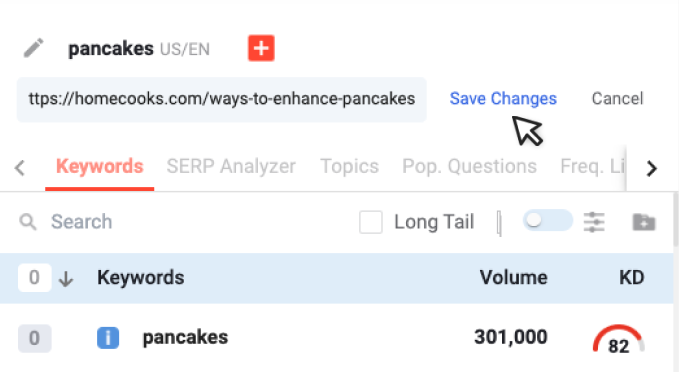Screen dimensions: 679x372
Task: Select the Pop. Questions tab
Action: (469, 166)
